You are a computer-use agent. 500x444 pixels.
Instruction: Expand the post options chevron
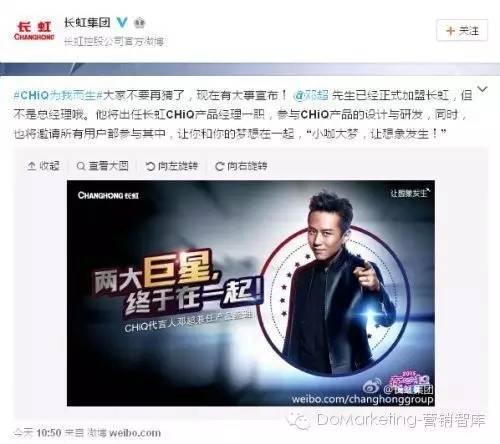[482, 89]
